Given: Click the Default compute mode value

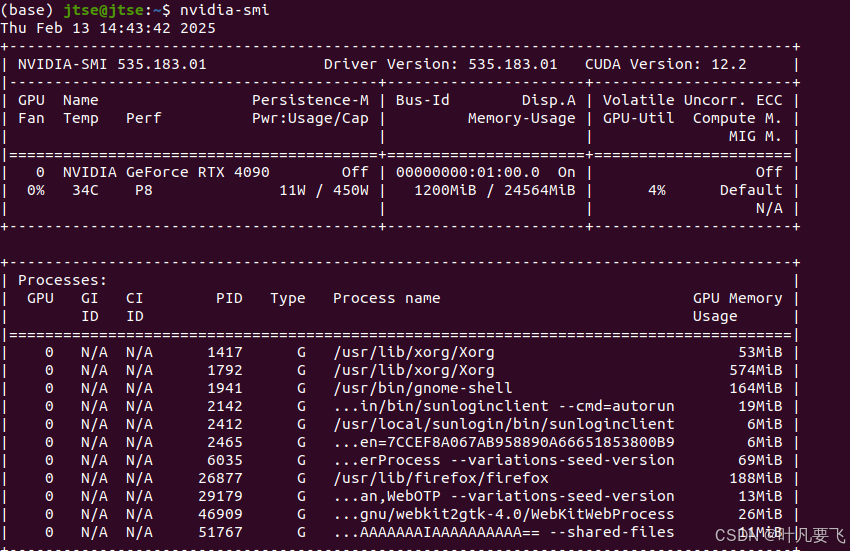Looking at the screenshot, I should pos(751,190).
